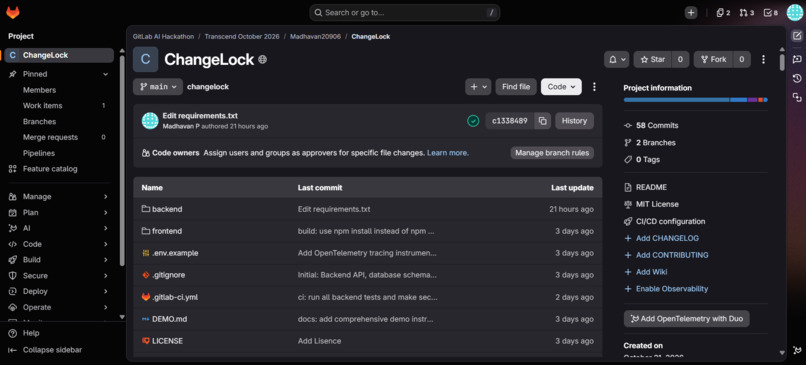Click the Help question mark icon
Screen dimensions: 806x365
[x=13, y=334]
